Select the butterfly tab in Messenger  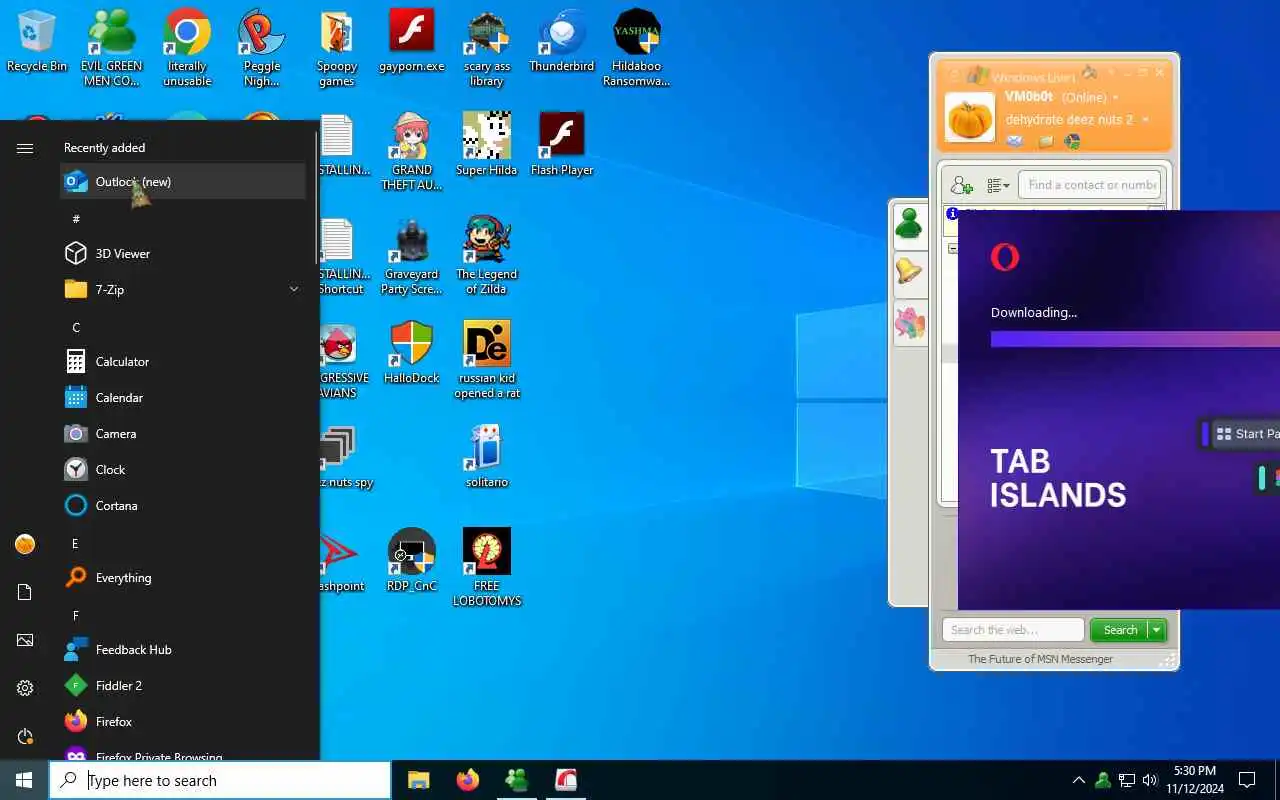pyautogui.click(x=909, y=322)
